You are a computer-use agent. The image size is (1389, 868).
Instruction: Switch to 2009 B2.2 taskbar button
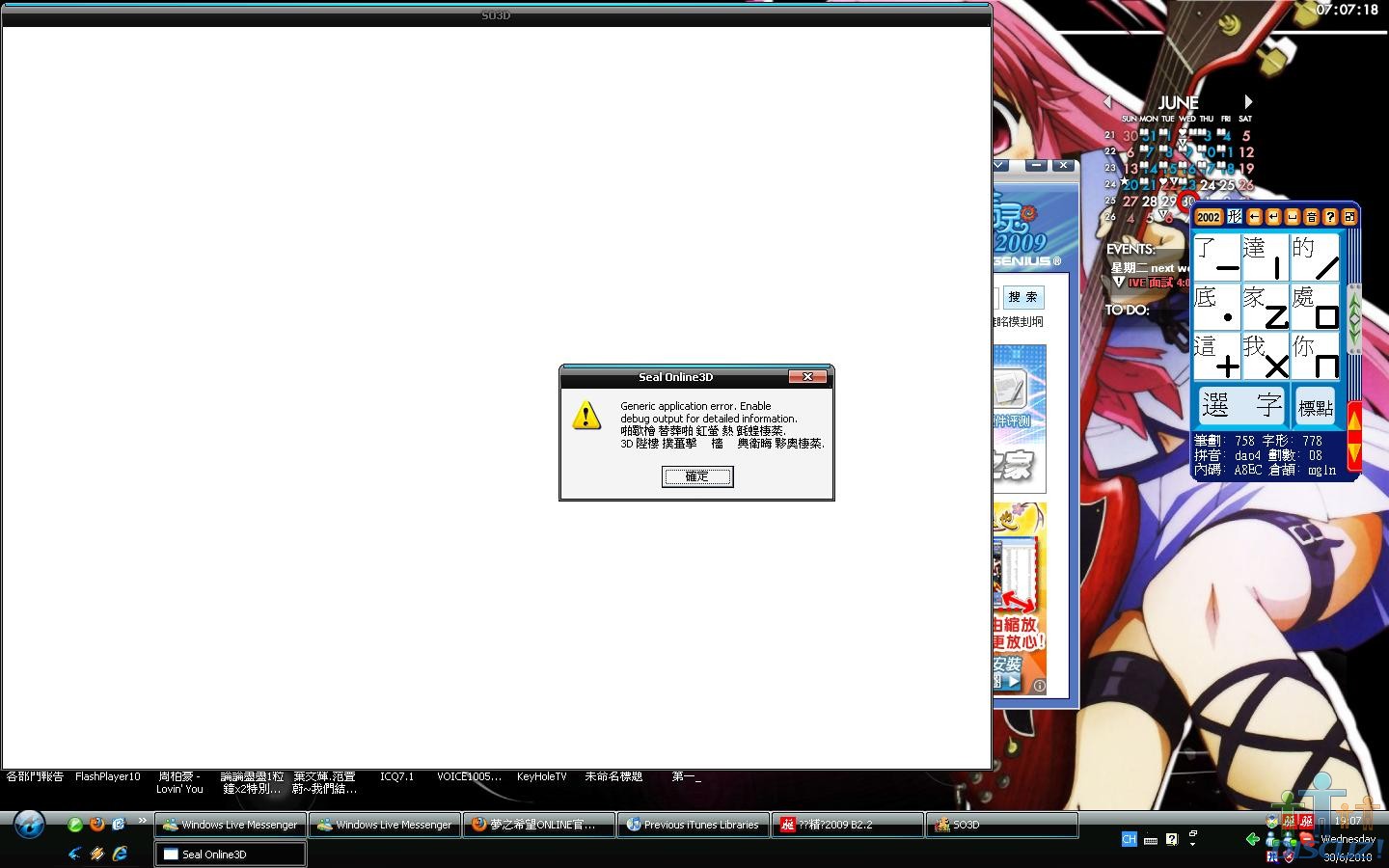click(x=848, y=825)
